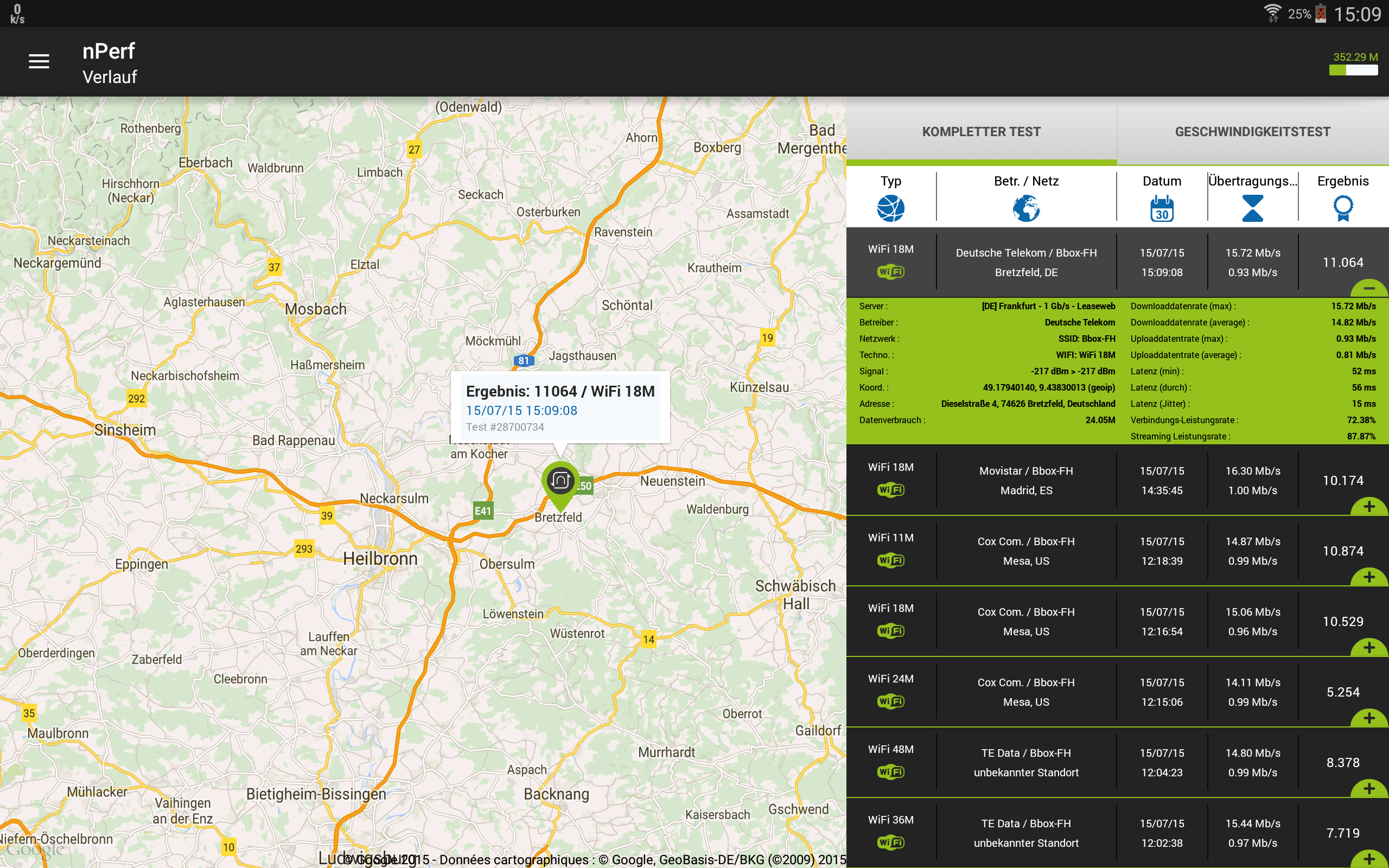Select the 8.378 result score
This screenshot has width=1389, height=868.
pyautogui.click(x=1343, y=763)
